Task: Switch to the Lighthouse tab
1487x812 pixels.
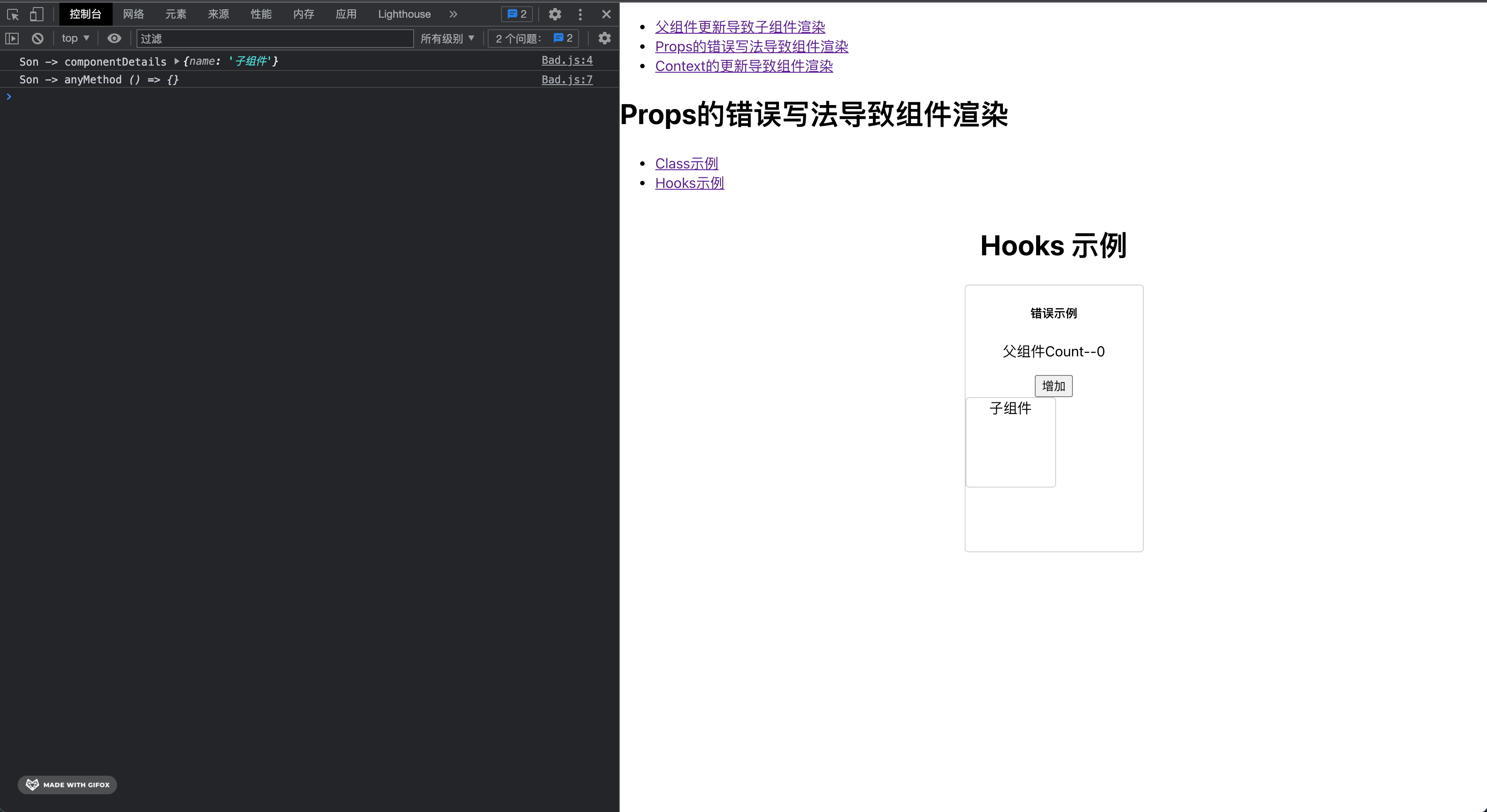Action: [404, 14]
